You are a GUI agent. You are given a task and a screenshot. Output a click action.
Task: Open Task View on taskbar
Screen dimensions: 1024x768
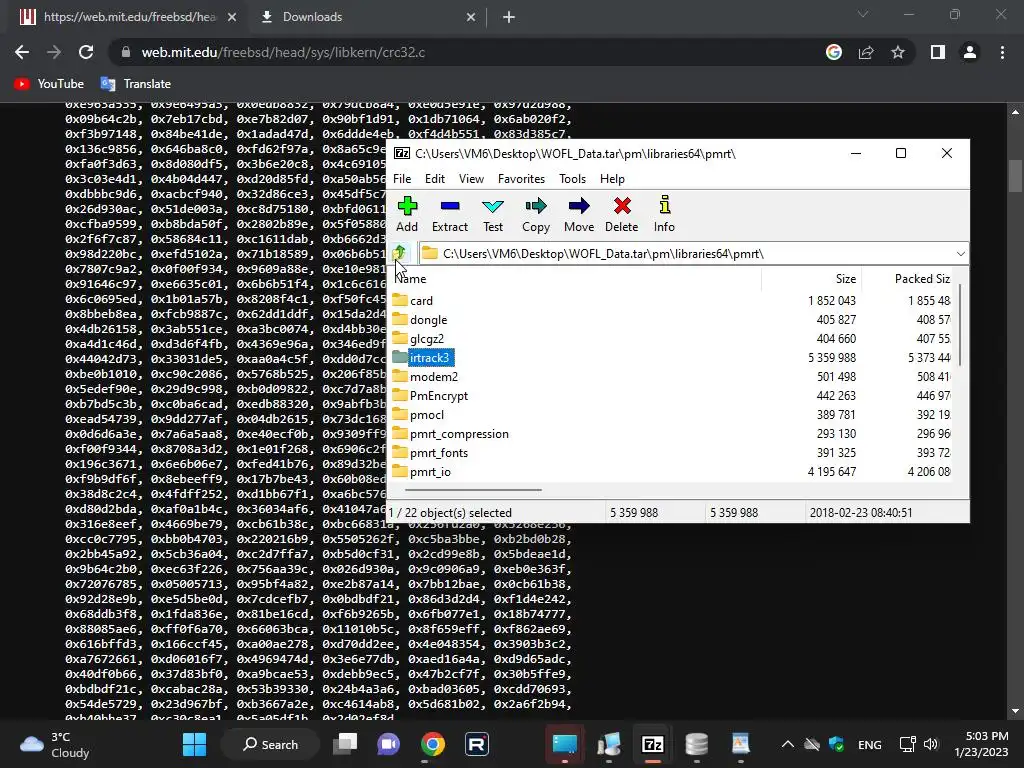345,744
